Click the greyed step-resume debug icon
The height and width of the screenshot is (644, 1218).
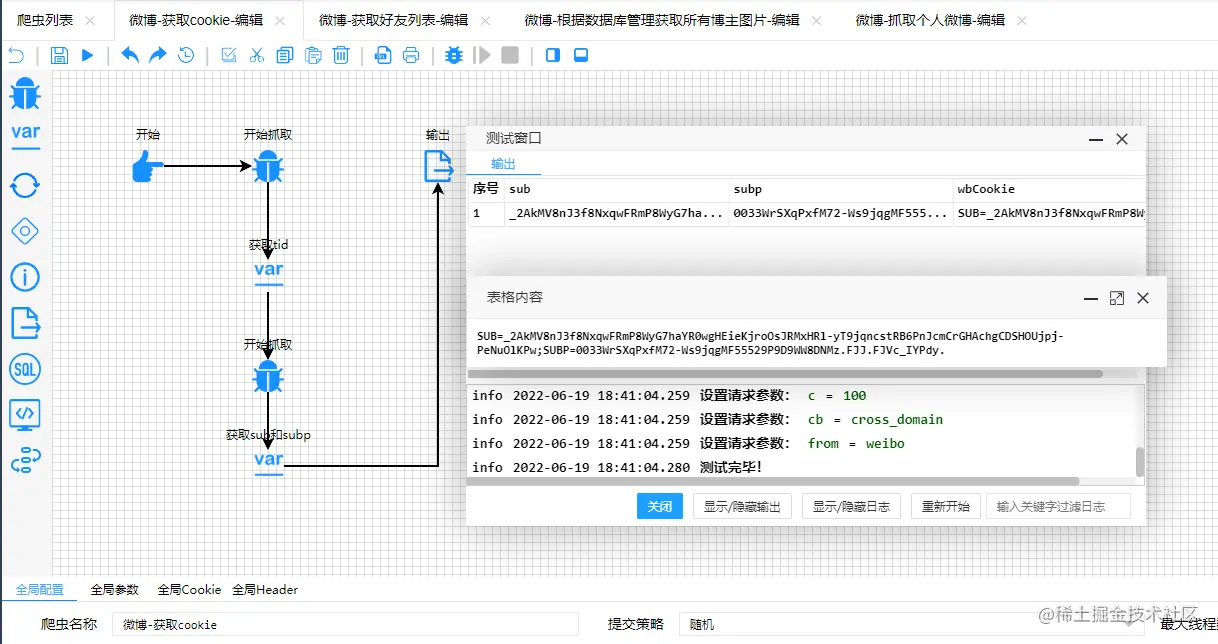pos(483,55)
